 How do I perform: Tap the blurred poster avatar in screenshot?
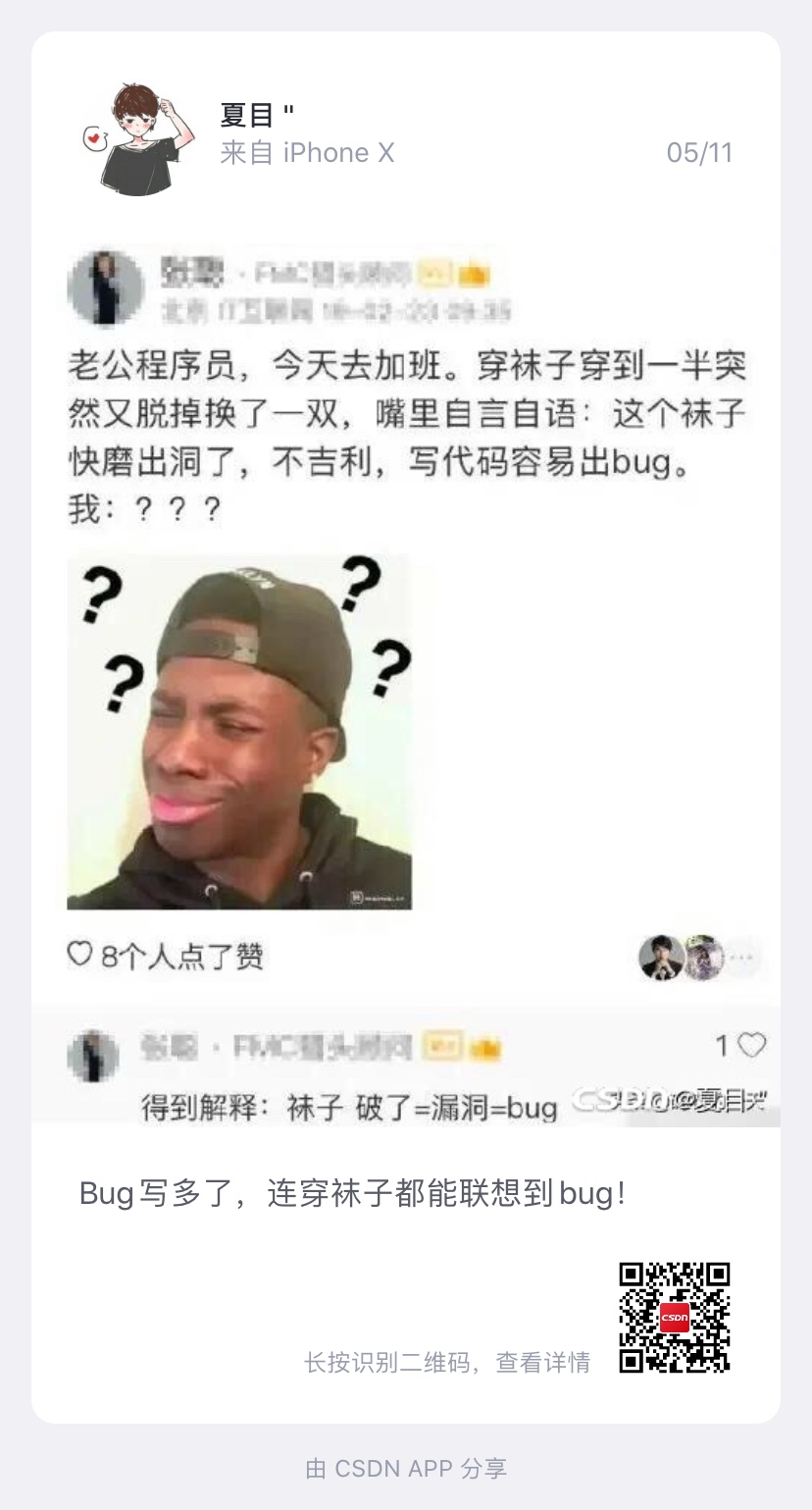(x=105, y=286)
